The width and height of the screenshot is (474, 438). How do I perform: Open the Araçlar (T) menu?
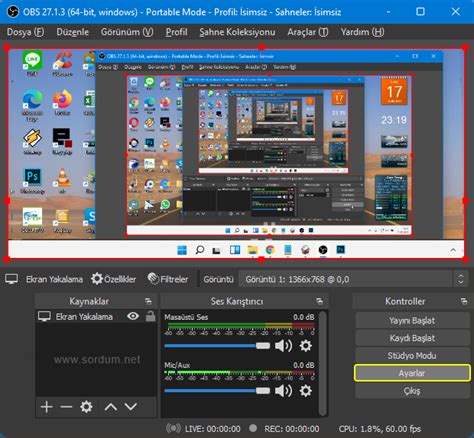pos(308,32)
